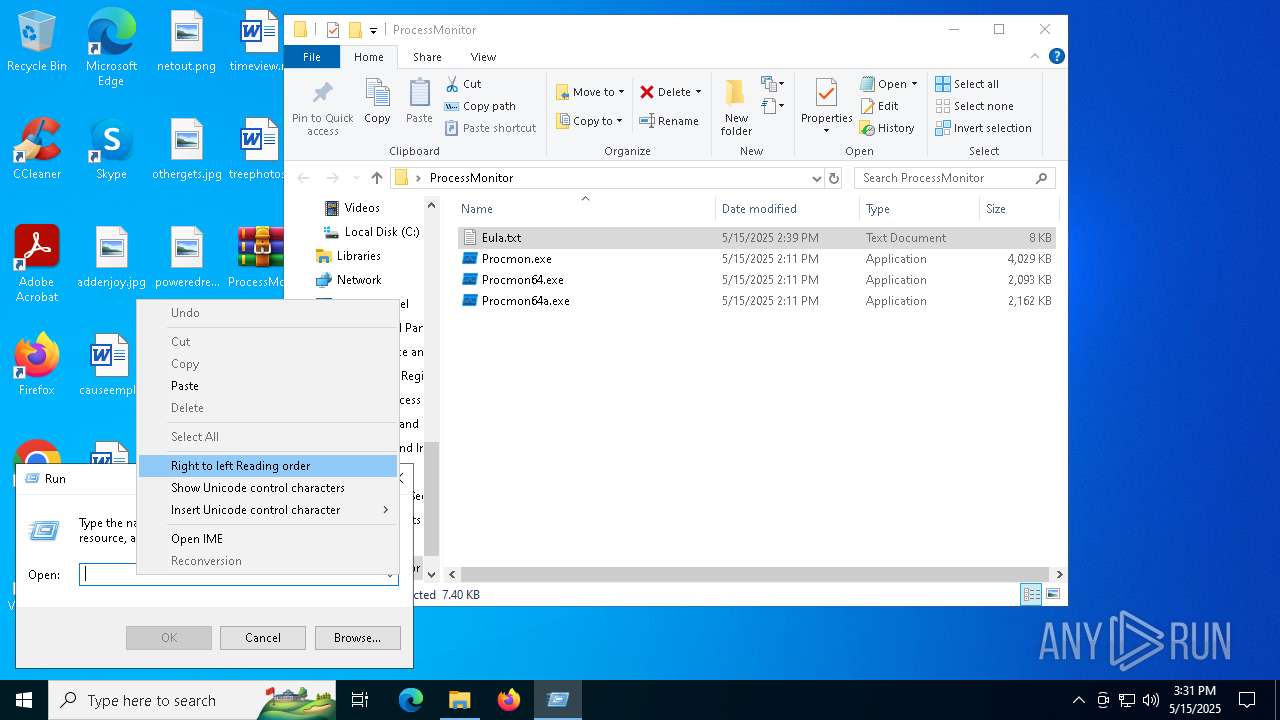Click Edit in Open group
This screenshot has width=1280, height=720.
[879, 106]
